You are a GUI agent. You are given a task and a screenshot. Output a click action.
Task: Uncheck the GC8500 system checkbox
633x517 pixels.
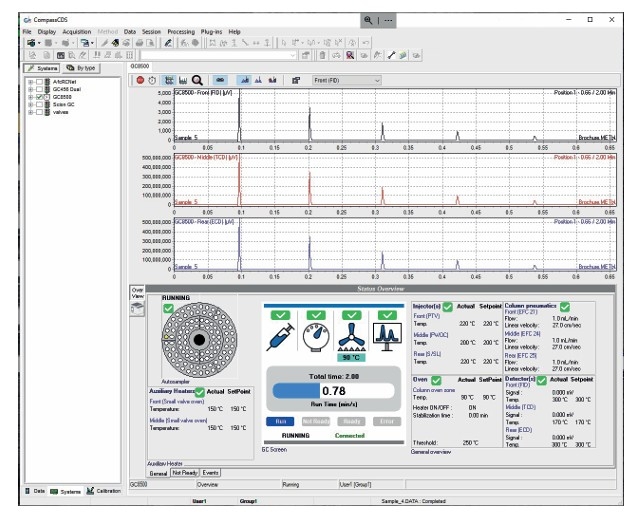tap(39, 97)
